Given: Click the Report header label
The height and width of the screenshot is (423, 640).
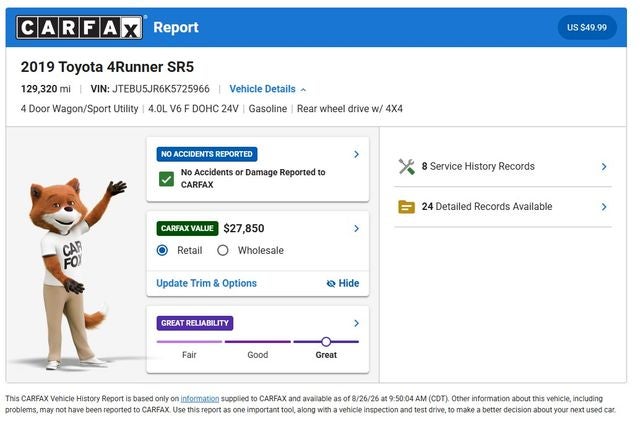Looking at the screenshot, I should coord(176,27).
